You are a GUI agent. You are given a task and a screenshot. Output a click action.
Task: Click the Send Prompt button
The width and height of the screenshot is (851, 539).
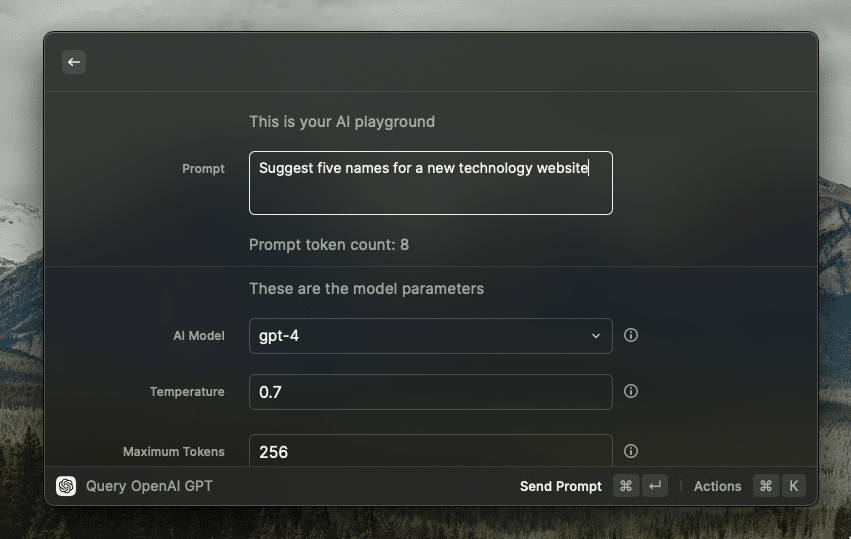[x=561, y=486]
